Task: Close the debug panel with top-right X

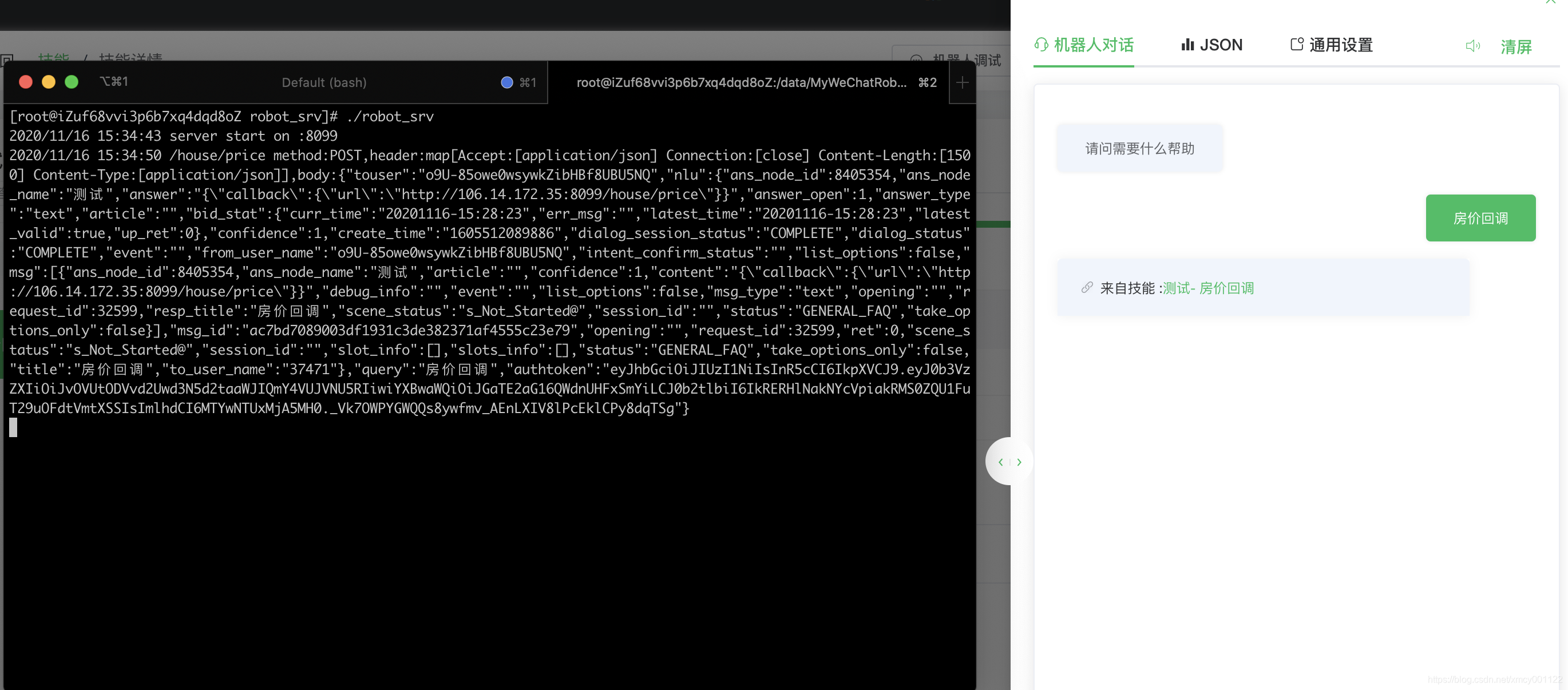Action: point(1550,2)
